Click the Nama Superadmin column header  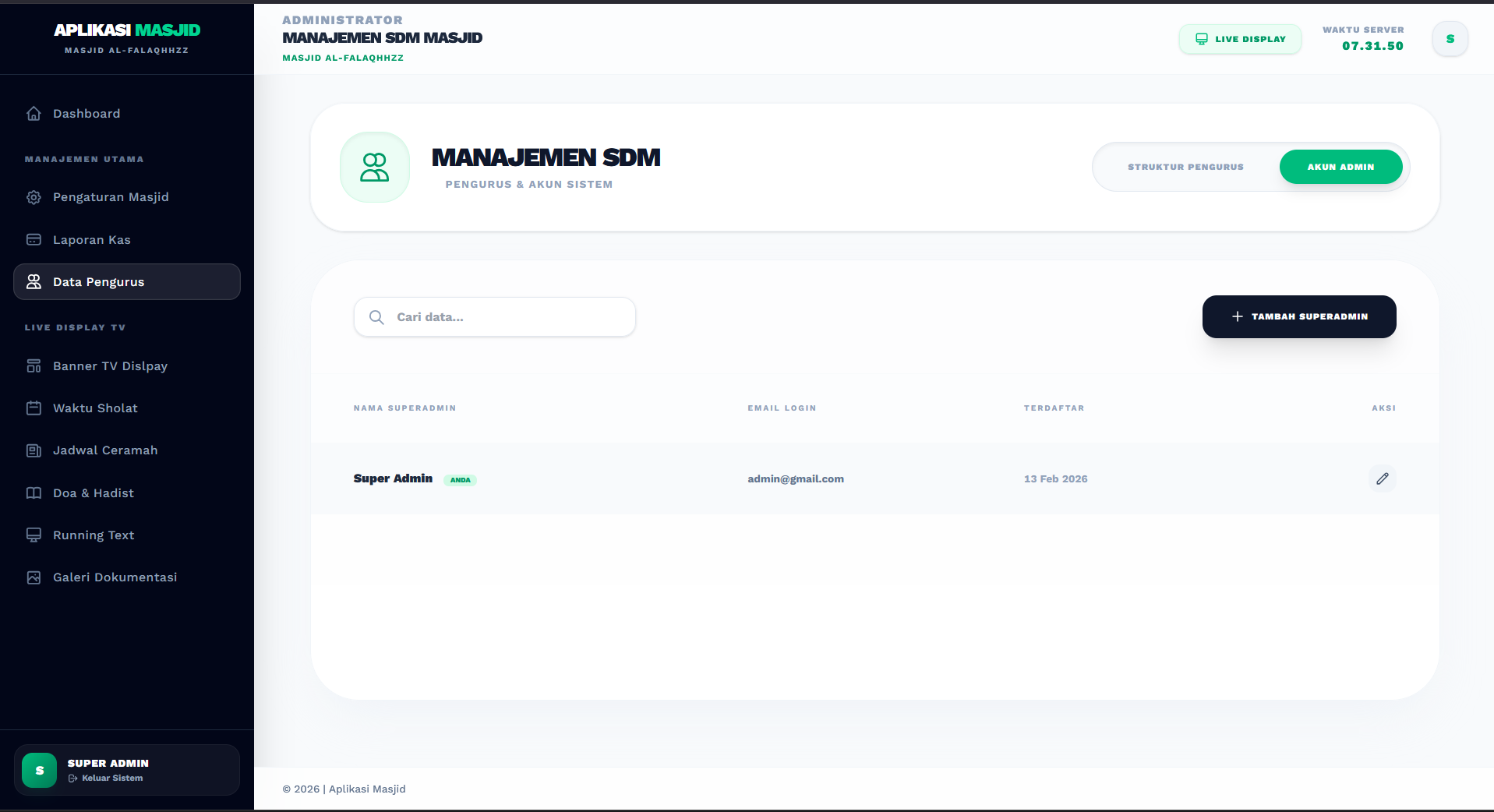[404, 408]
